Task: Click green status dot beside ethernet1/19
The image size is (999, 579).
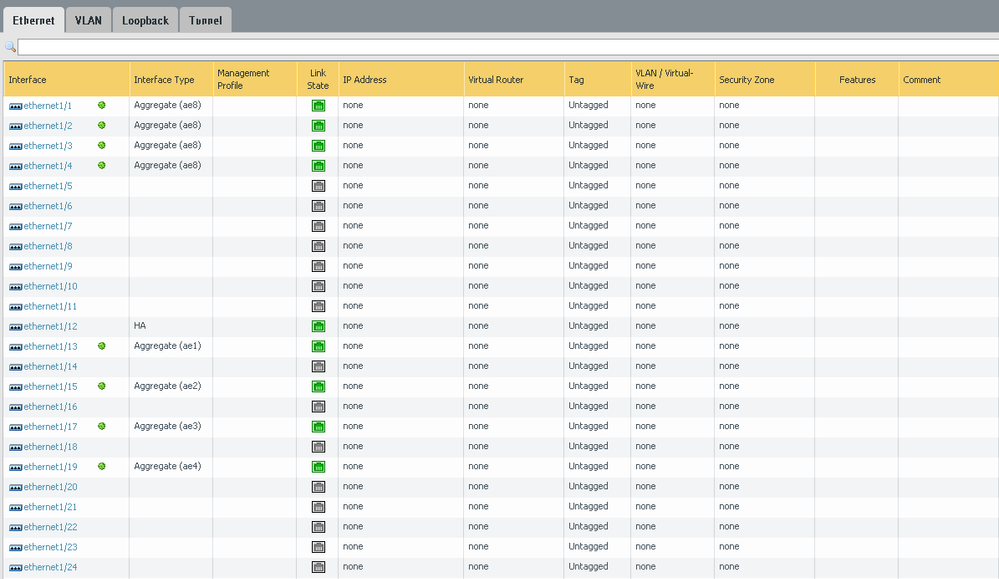Action: (102, 466)
